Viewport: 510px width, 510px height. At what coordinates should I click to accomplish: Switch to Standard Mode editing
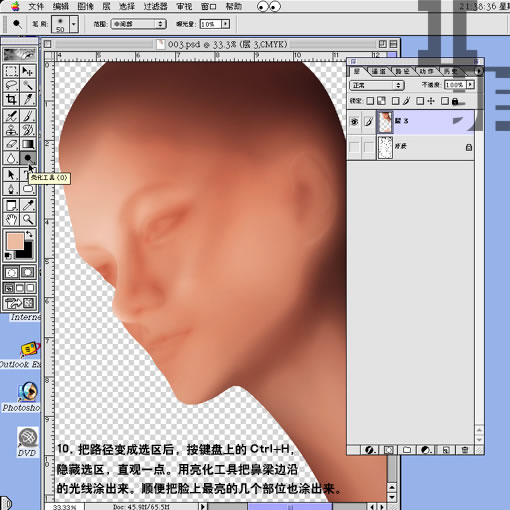(11, 273)
